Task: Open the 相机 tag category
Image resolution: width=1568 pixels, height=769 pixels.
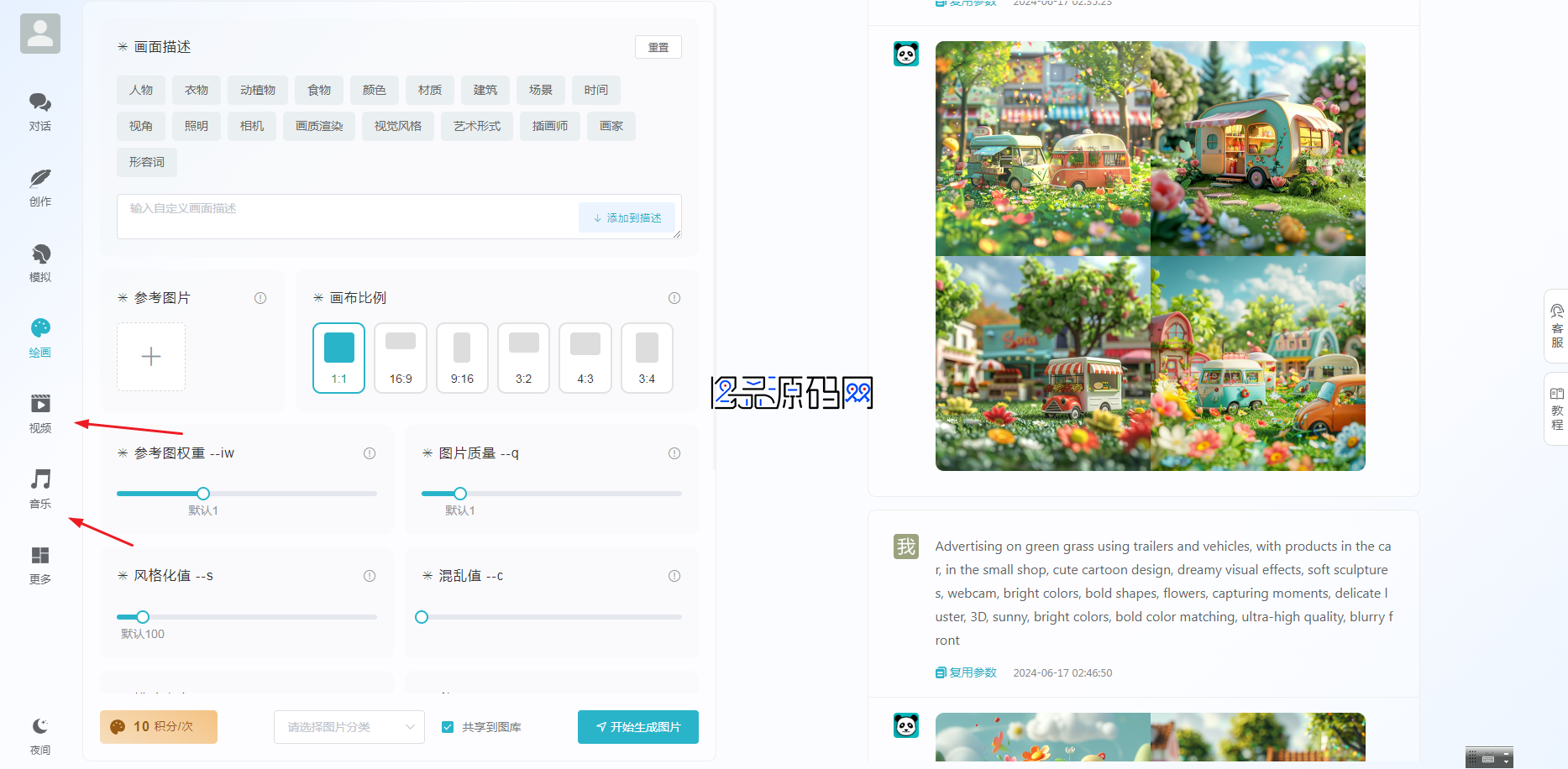Action: 252,126
